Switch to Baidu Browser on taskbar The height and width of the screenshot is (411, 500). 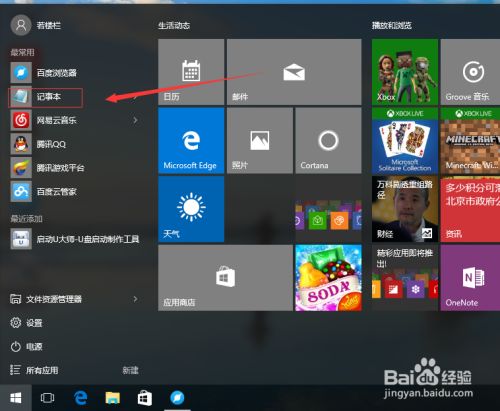tap(177, 398)
